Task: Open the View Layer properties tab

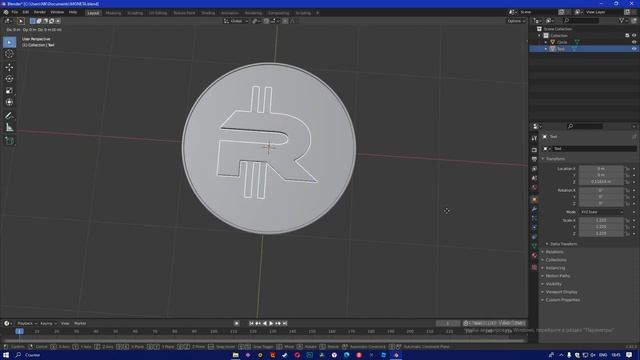Action: [534, 169]
